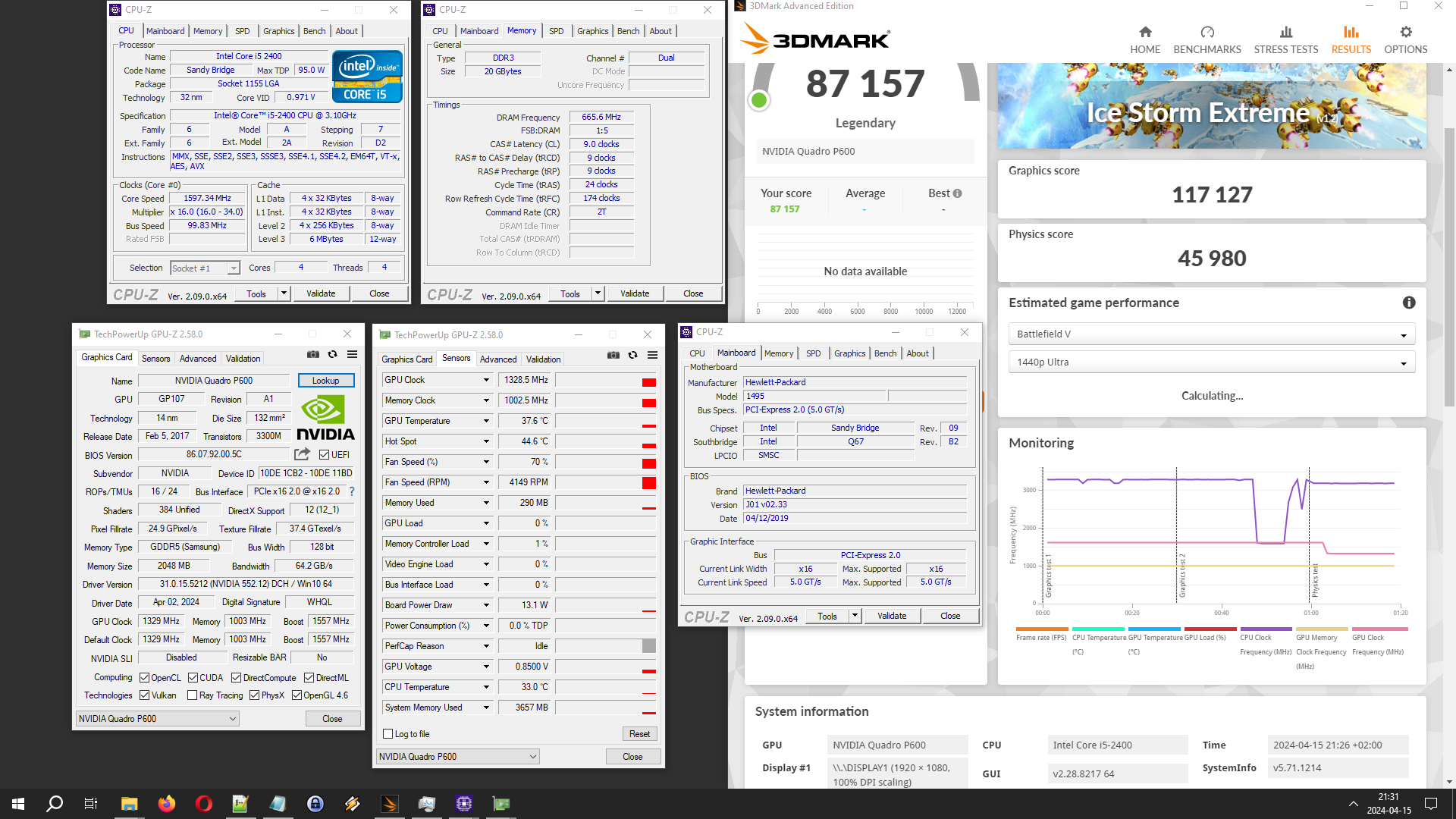Click Frame rate (FPS) orange legend swatch

click(1042, 629)
